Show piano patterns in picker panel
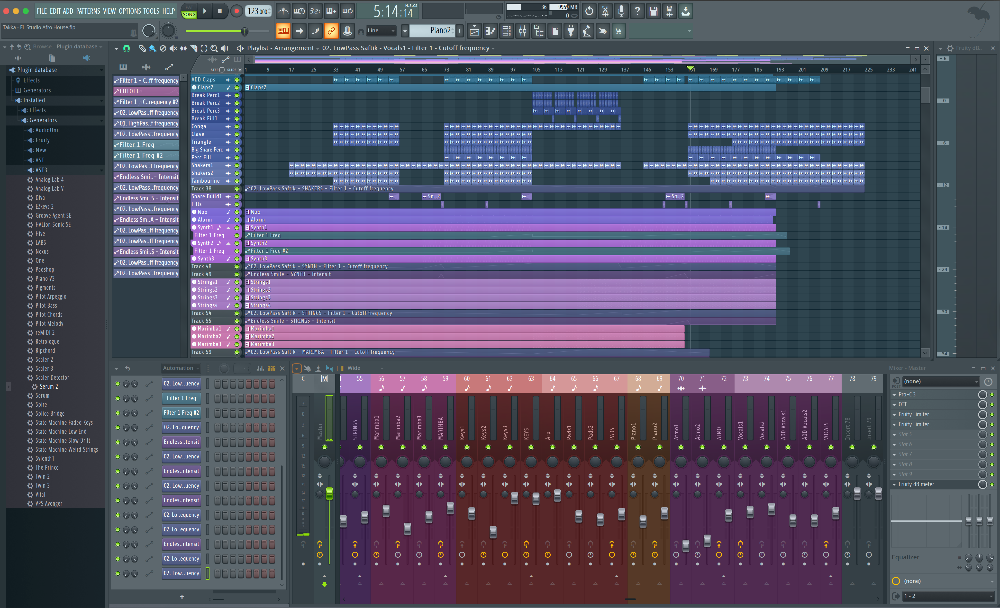 [123, 67]
